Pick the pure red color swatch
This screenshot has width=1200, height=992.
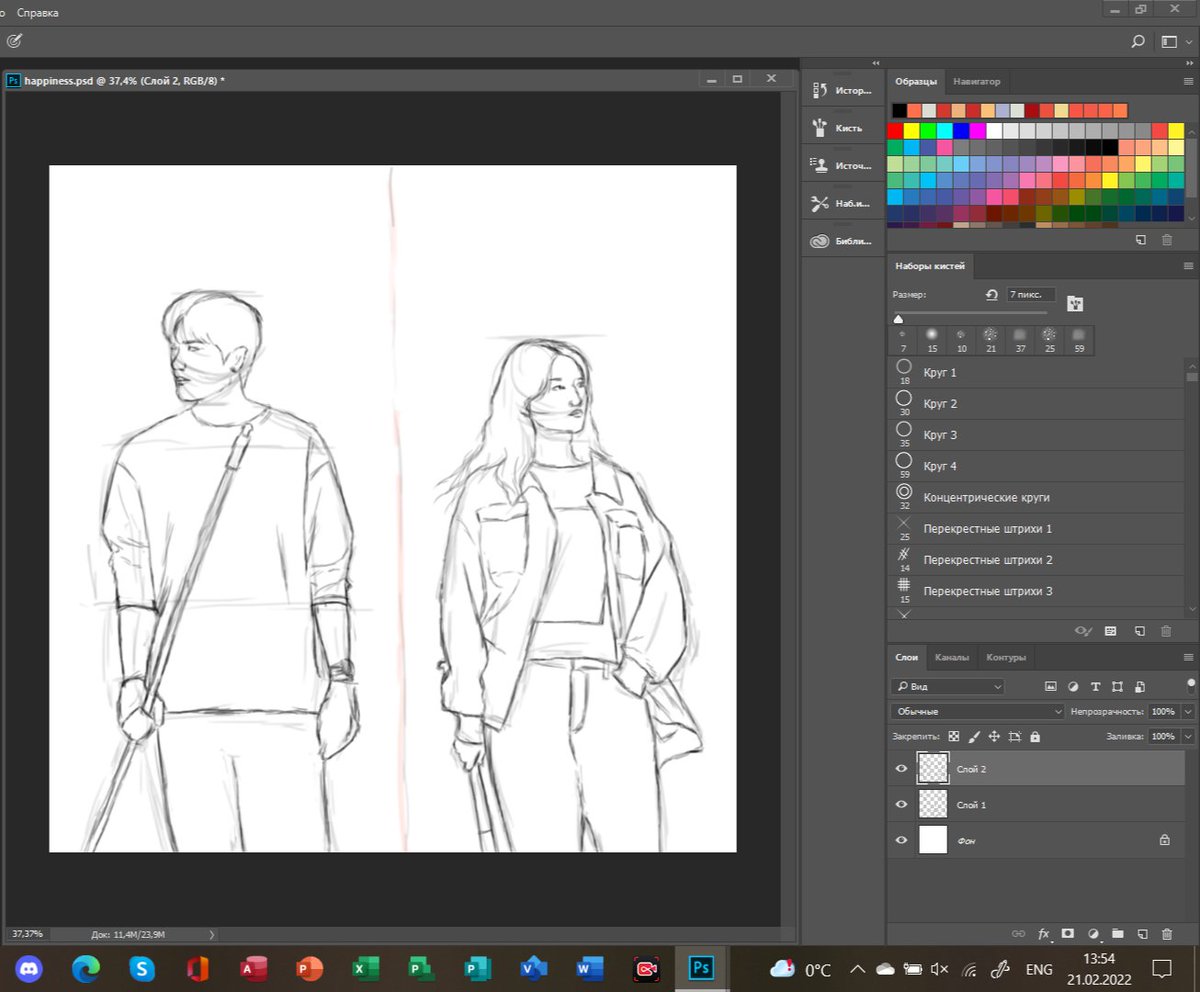[x=895, y=131]
